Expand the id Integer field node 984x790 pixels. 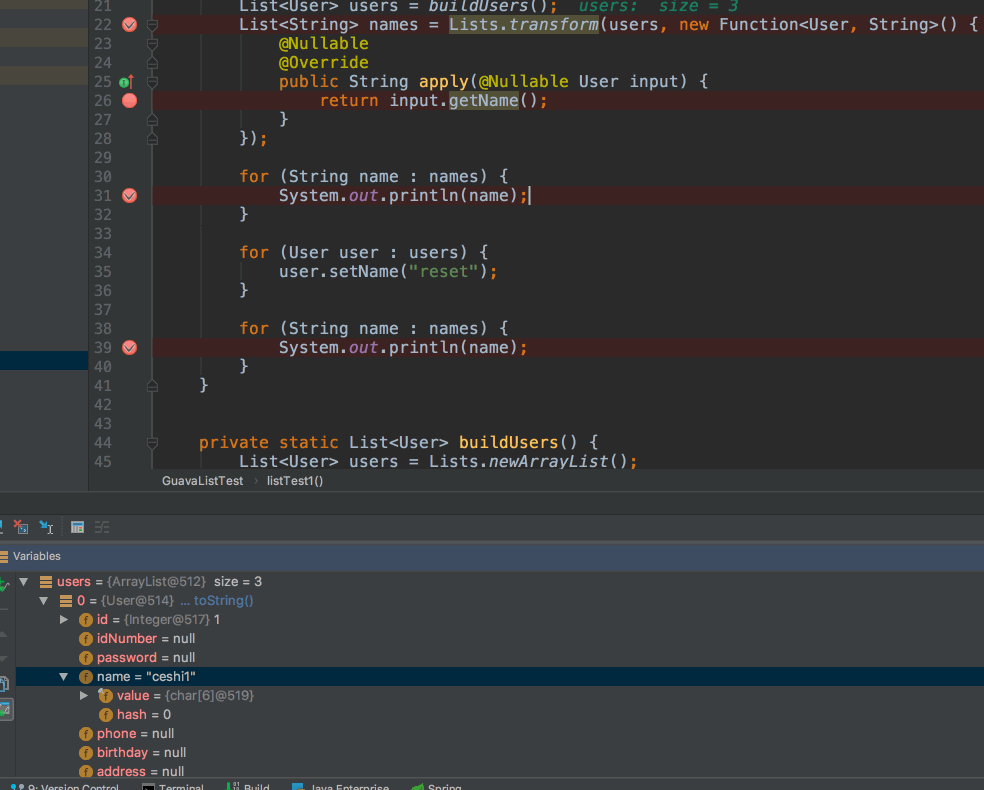point(65,620)
